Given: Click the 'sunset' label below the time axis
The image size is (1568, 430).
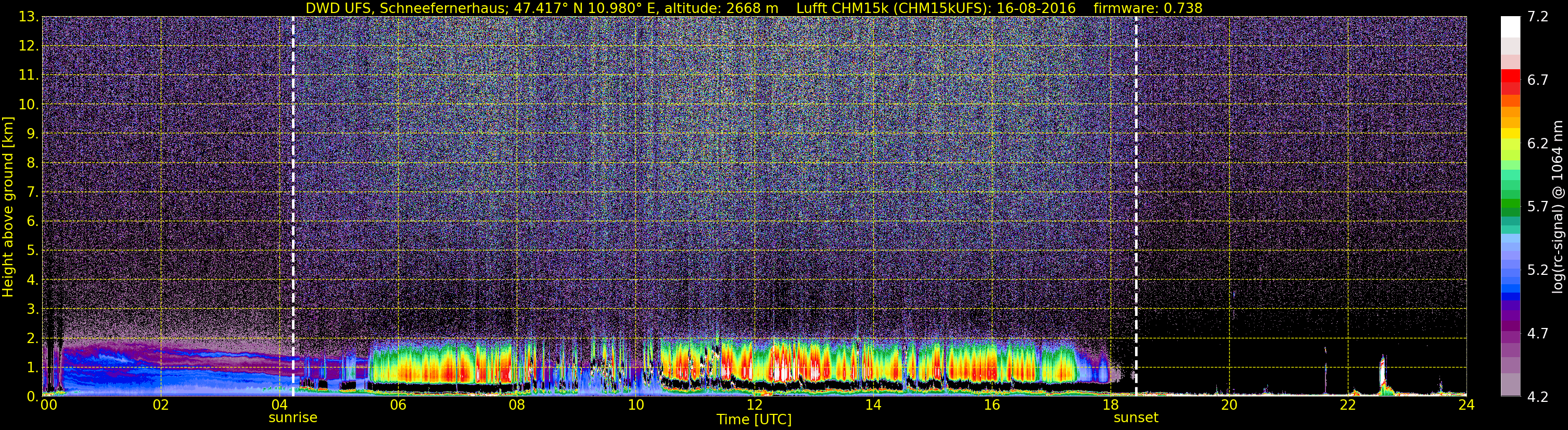Looking at the screenshot, I should [1136, 418].
